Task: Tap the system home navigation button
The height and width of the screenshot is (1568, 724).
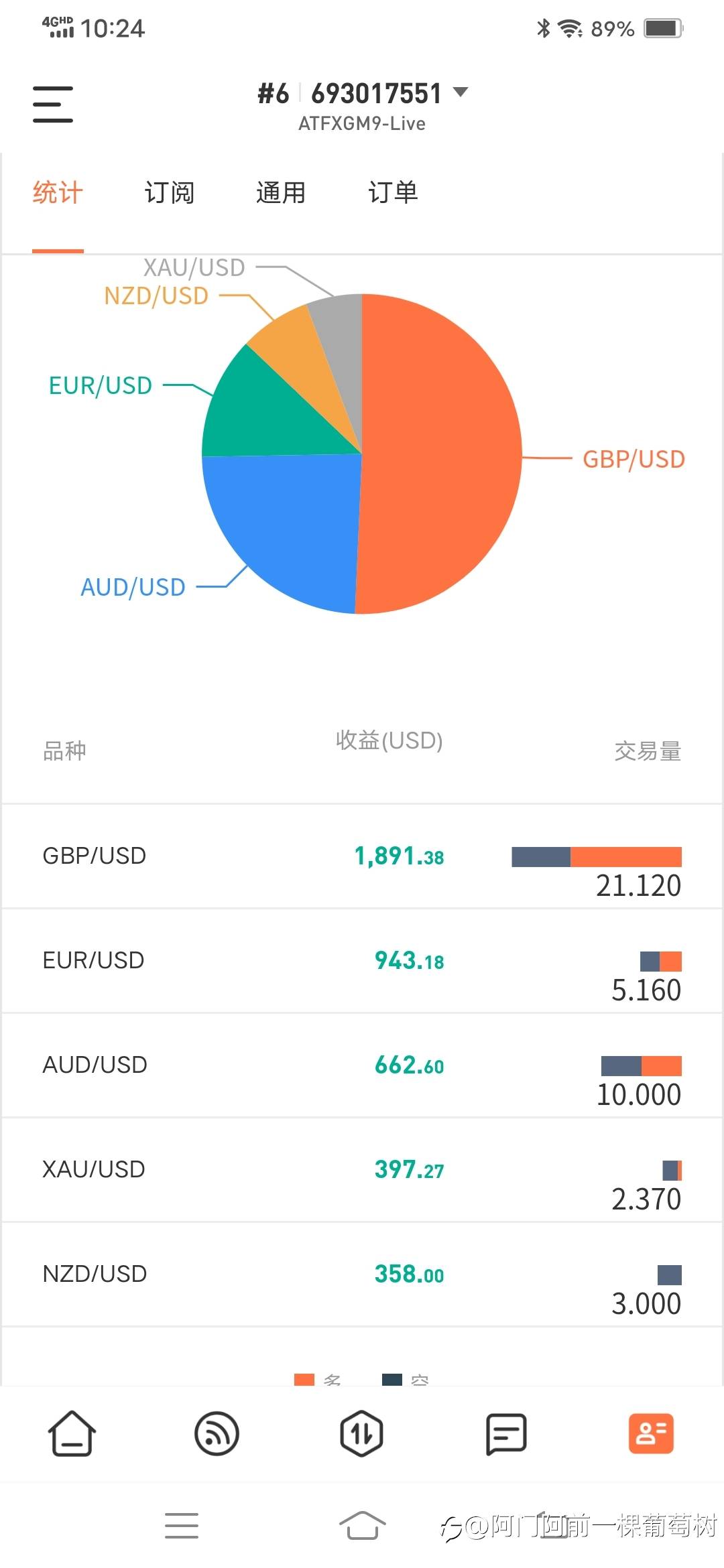Action: point(362,1526)
